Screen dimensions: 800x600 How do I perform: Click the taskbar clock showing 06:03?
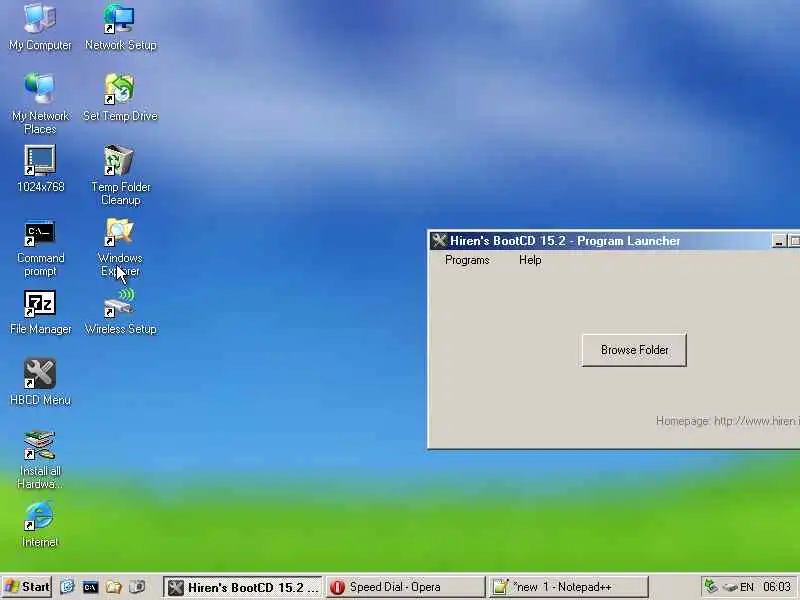click(777, 587)
